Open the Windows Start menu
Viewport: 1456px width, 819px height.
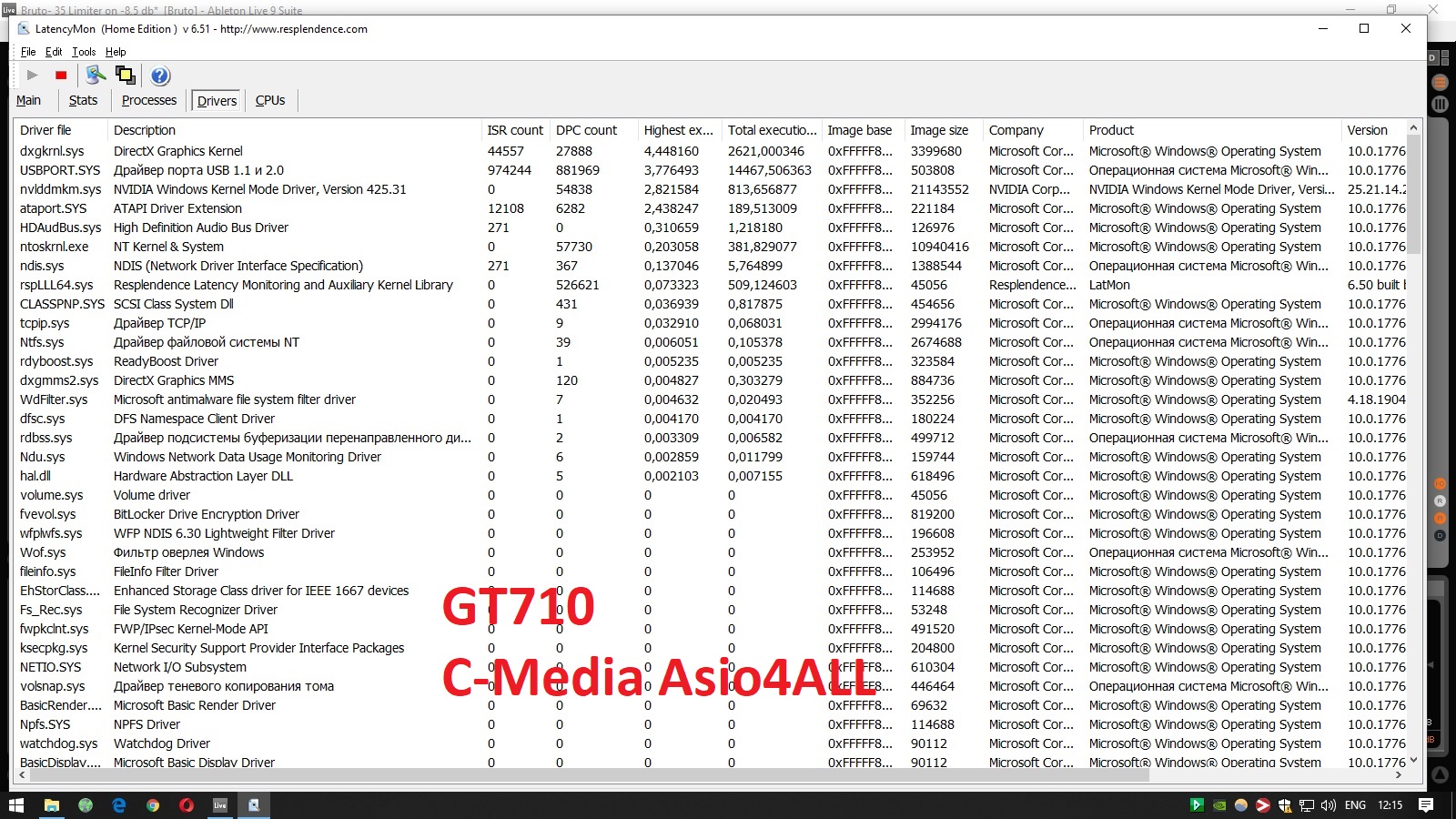point(16,805)
